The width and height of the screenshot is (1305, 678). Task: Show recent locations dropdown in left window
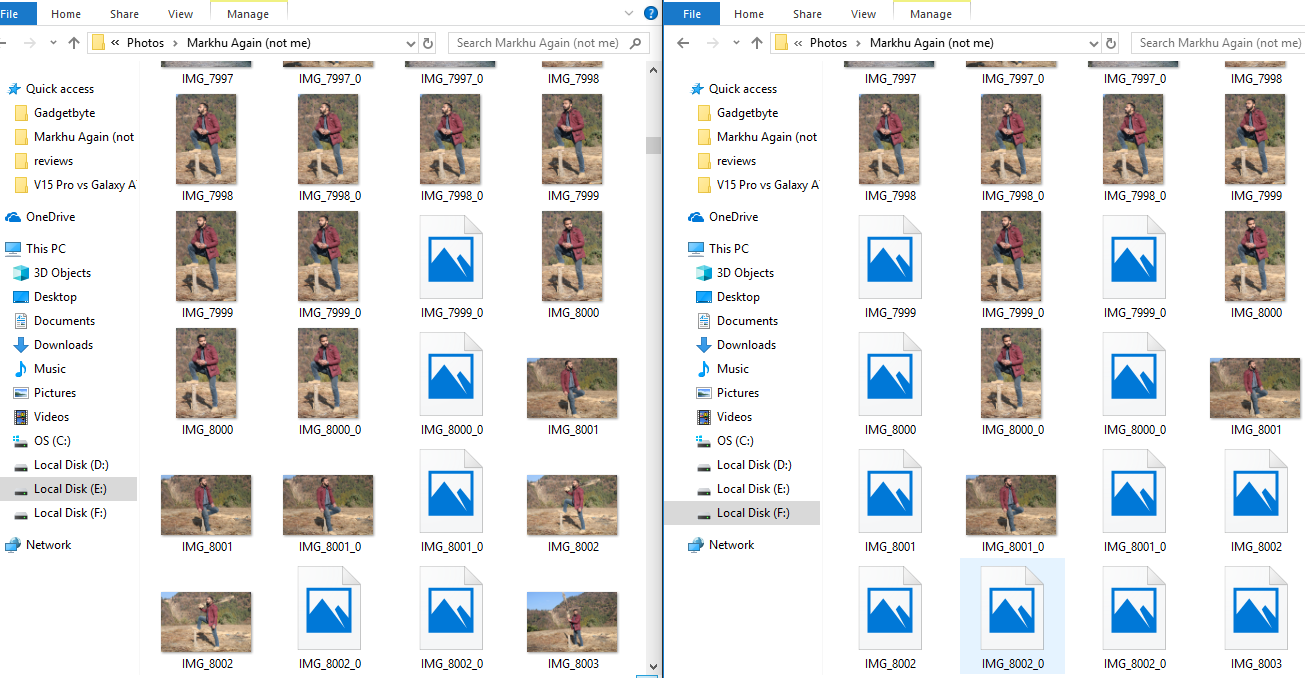53,43
